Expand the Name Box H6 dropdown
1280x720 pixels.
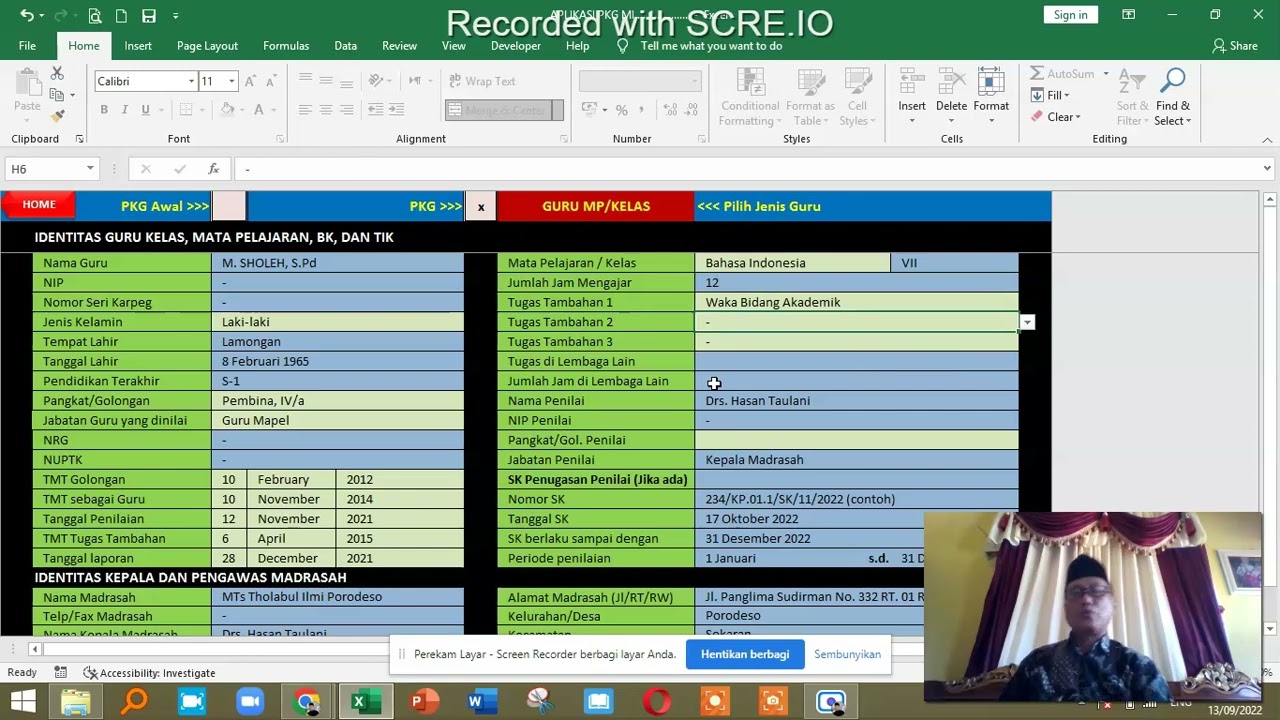coord(90,169)
